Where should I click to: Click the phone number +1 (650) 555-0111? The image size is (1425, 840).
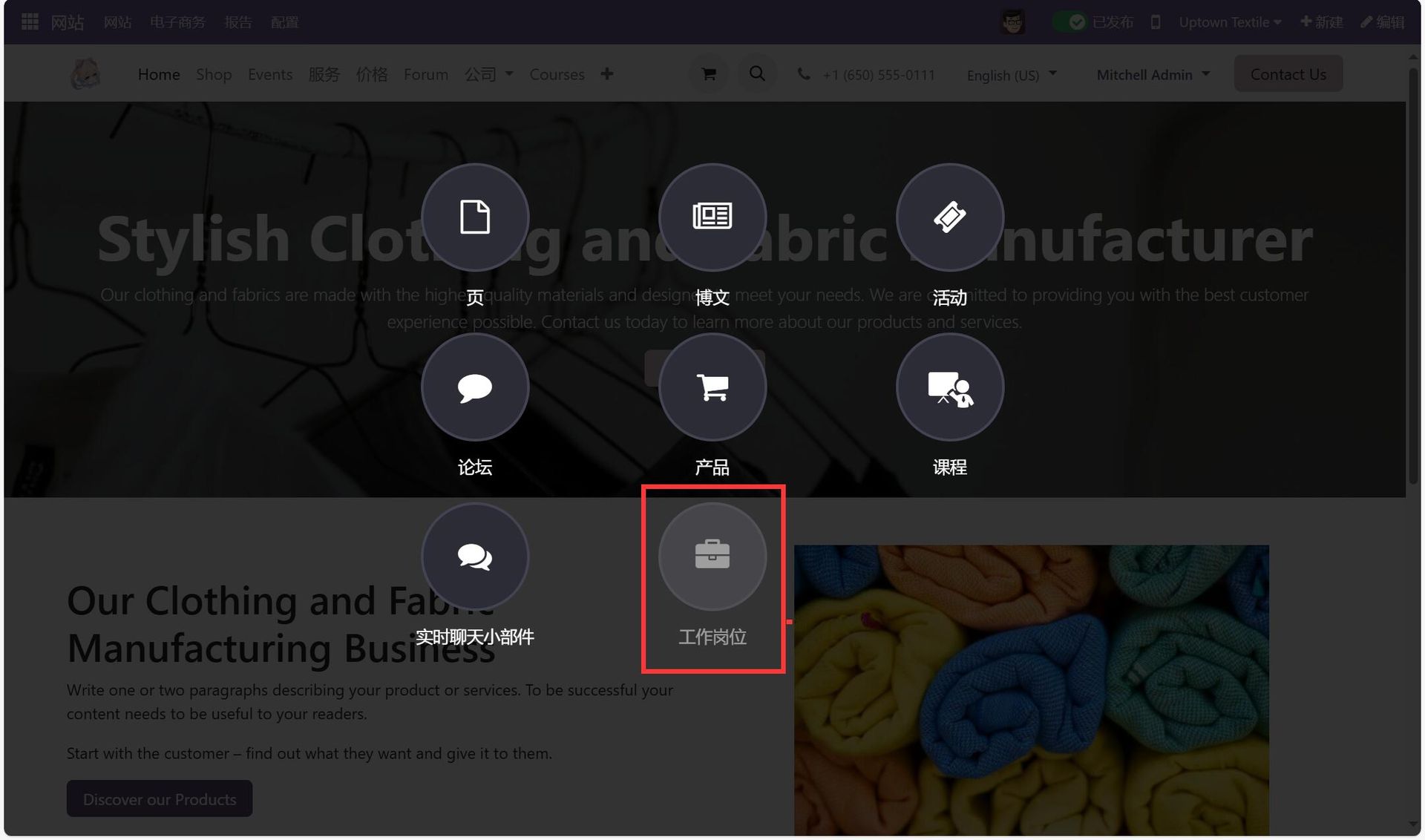click(879, 75)
